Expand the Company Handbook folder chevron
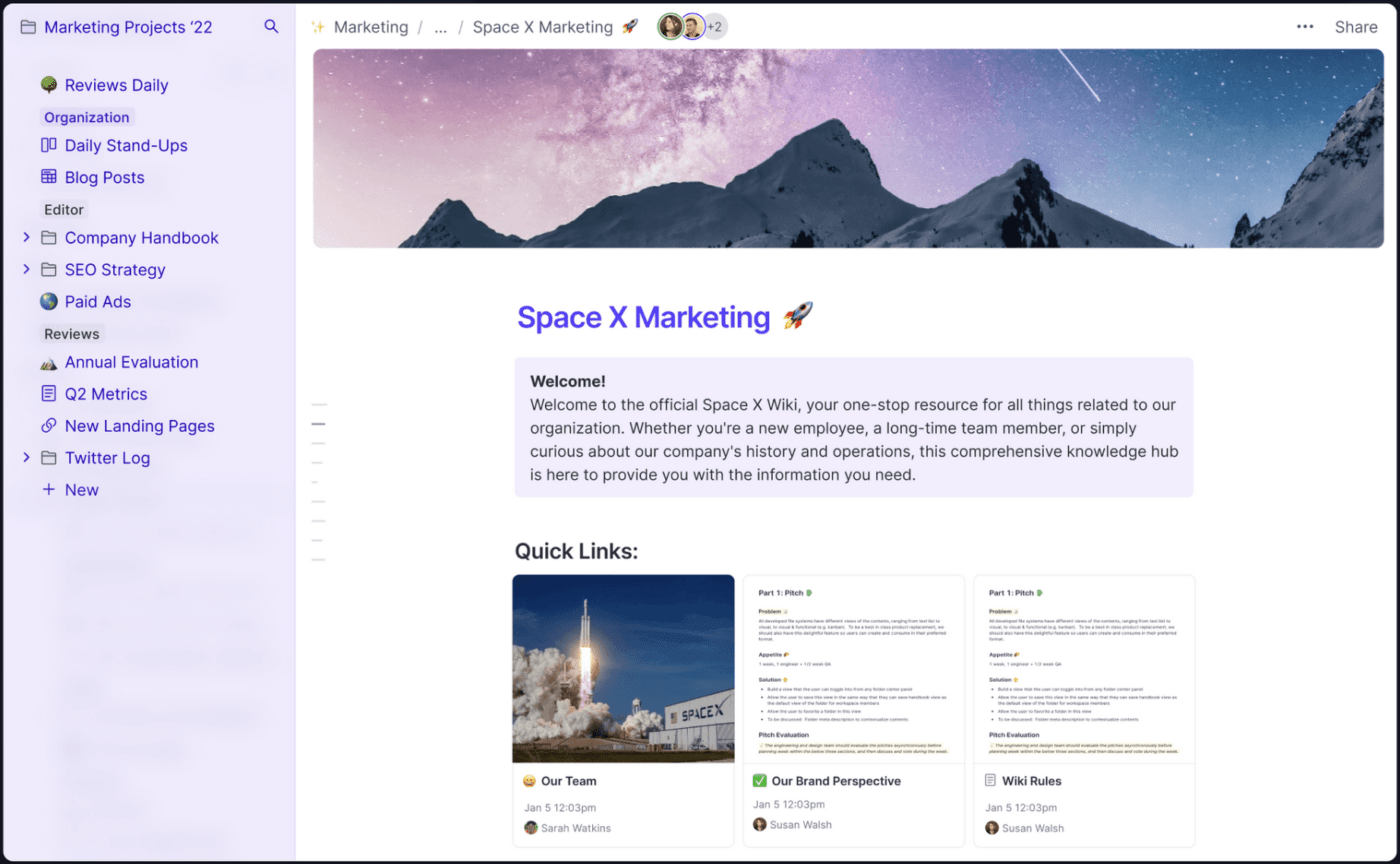The height and width of the screenshot is (864, 1400). click(26, 238)
